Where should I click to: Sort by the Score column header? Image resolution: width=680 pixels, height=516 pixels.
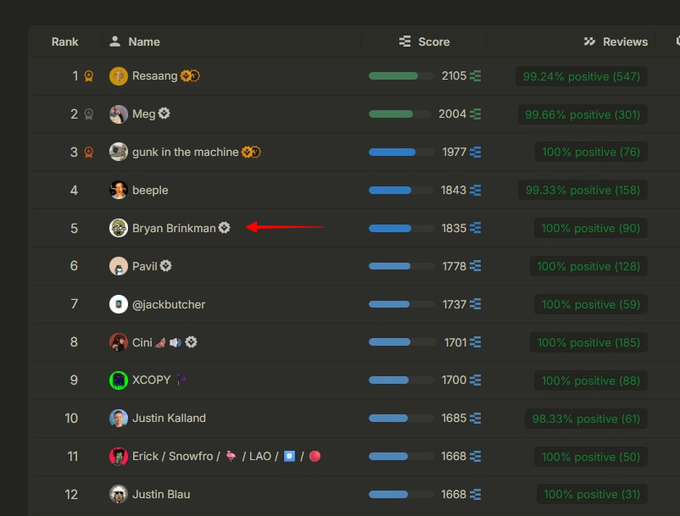pos(434,42)
